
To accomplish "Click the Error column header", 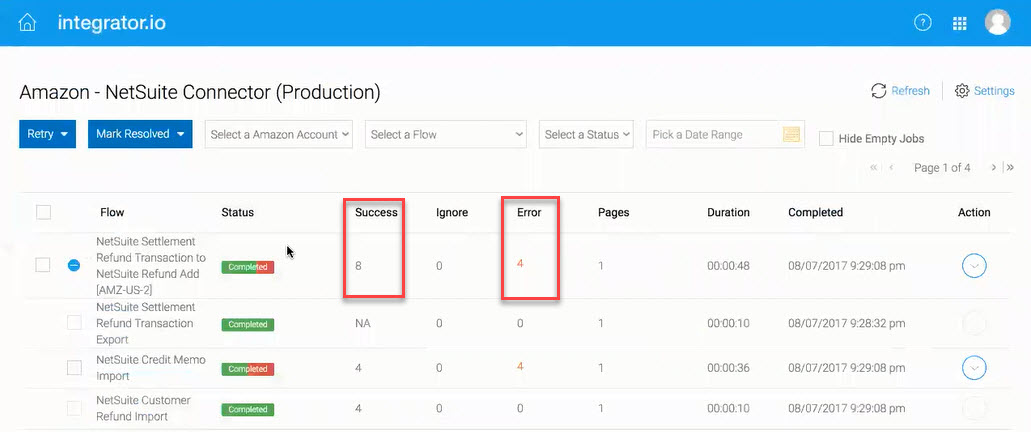I will tap(529, 212).
